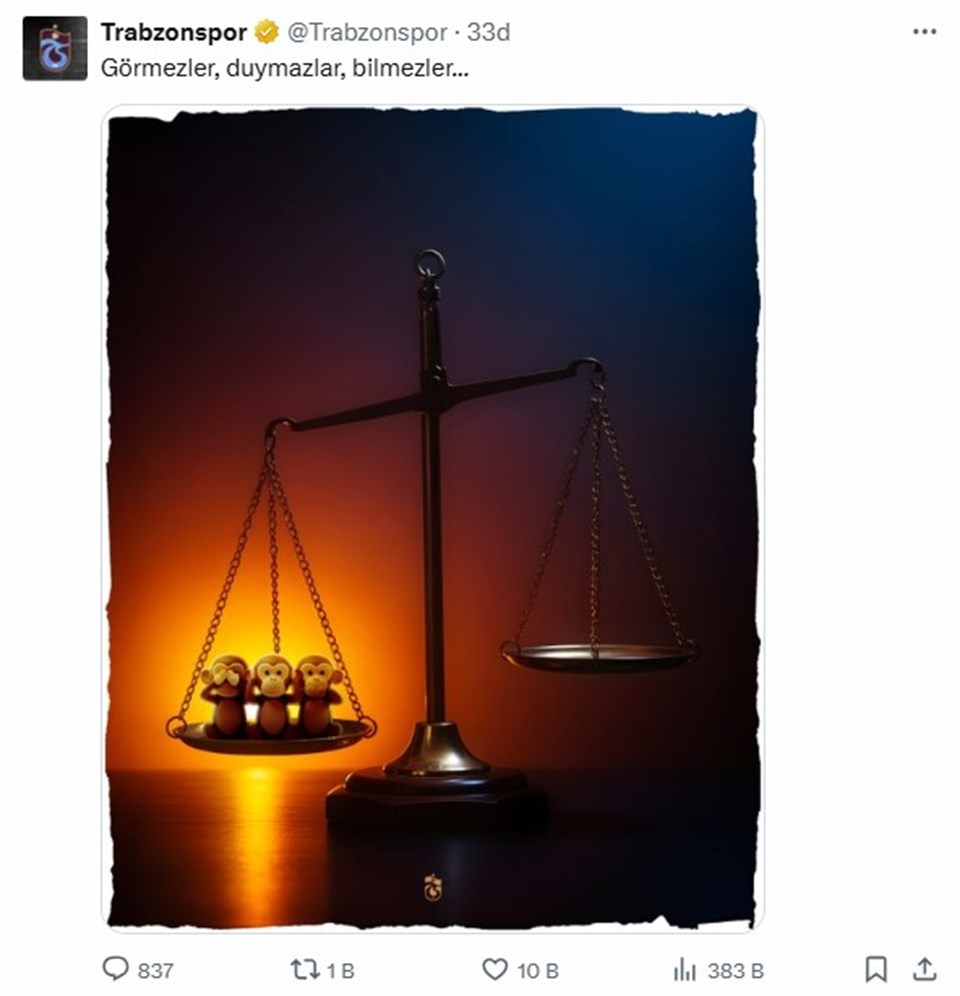Viewport: 960px width, 996px height.
Task: Click the three monkeys in the image
Action: tap(271, 695)
